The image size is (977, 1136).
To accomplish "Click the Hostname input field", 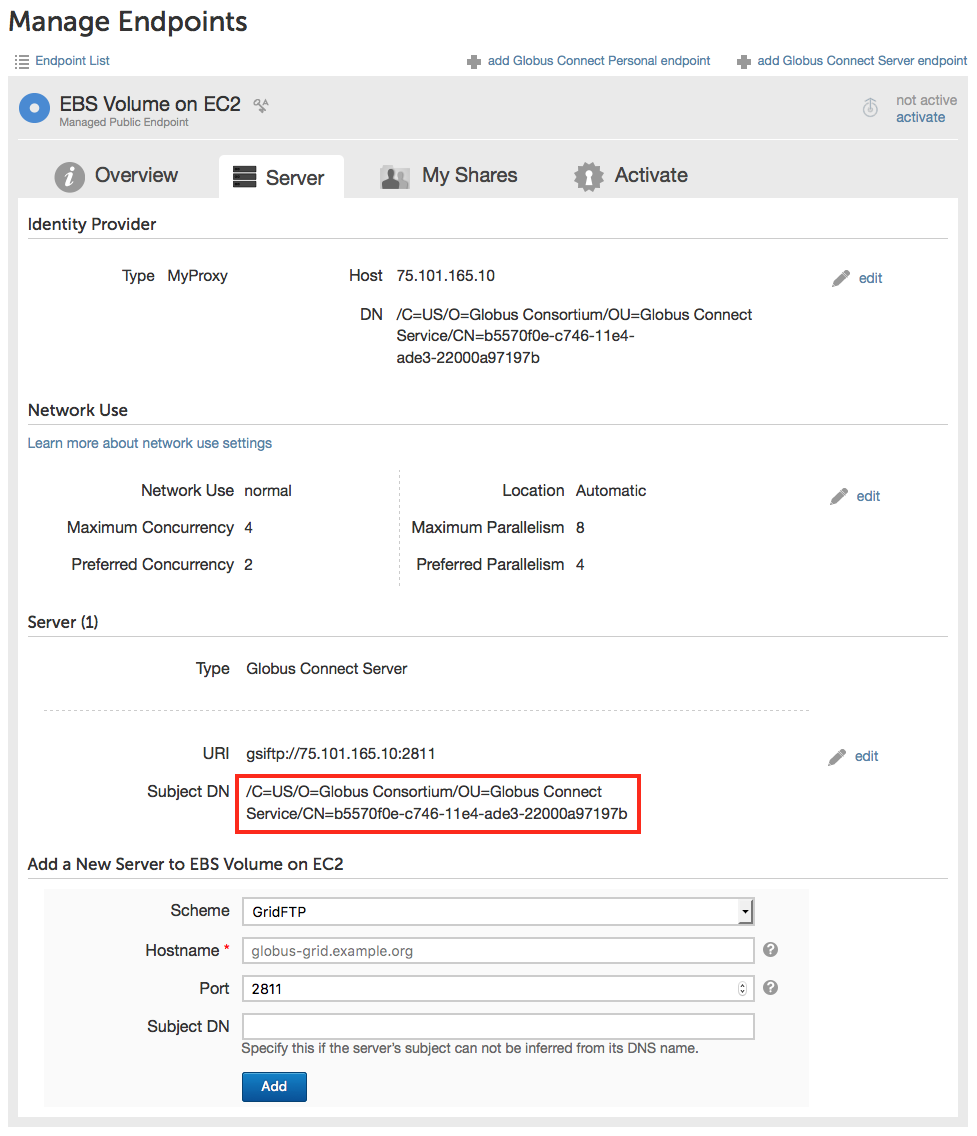I will coord(498,951).
